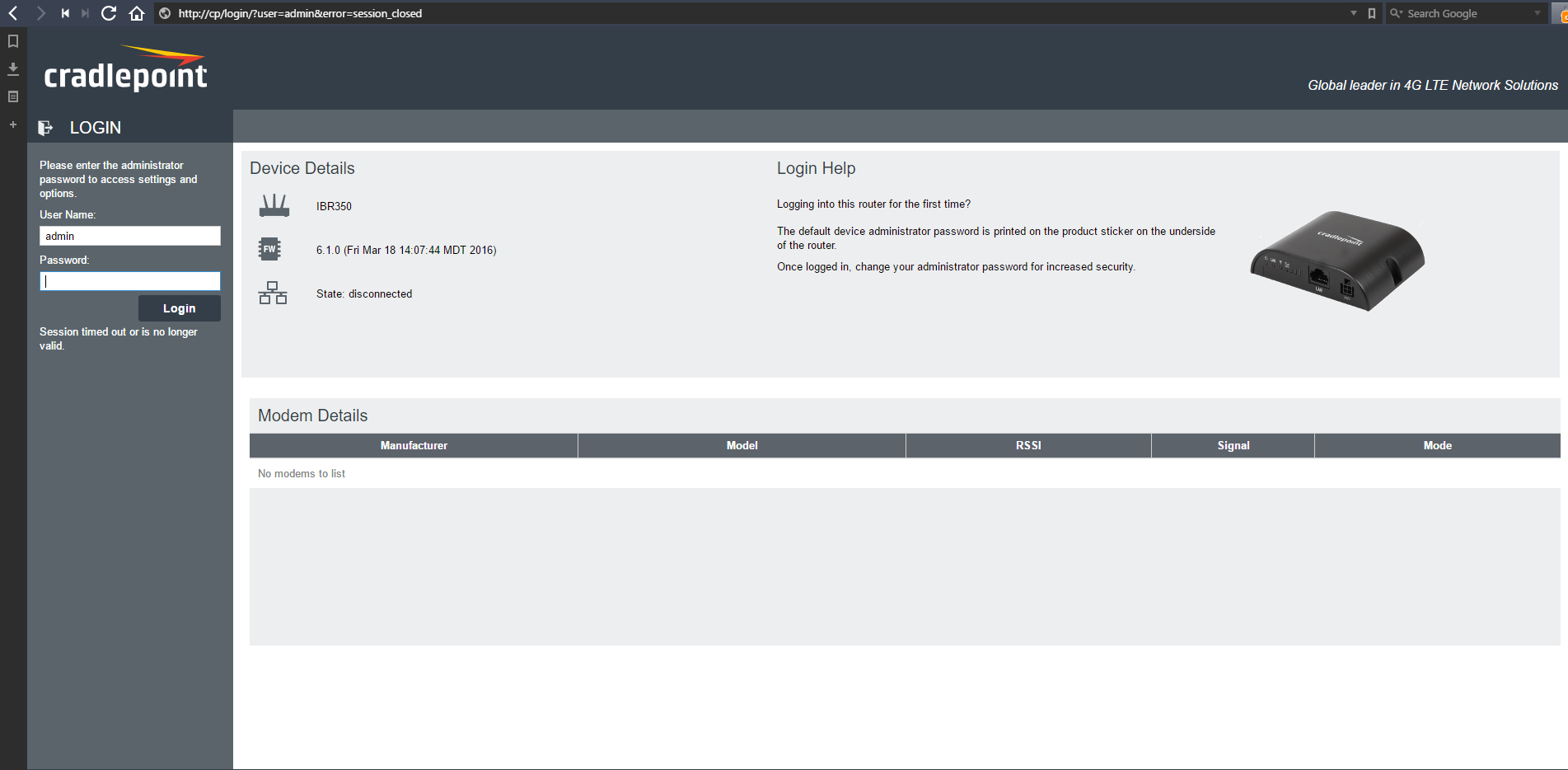Click the 'No modems to list' text
Screen dimensions: 1568x770
tap(302, 473)
